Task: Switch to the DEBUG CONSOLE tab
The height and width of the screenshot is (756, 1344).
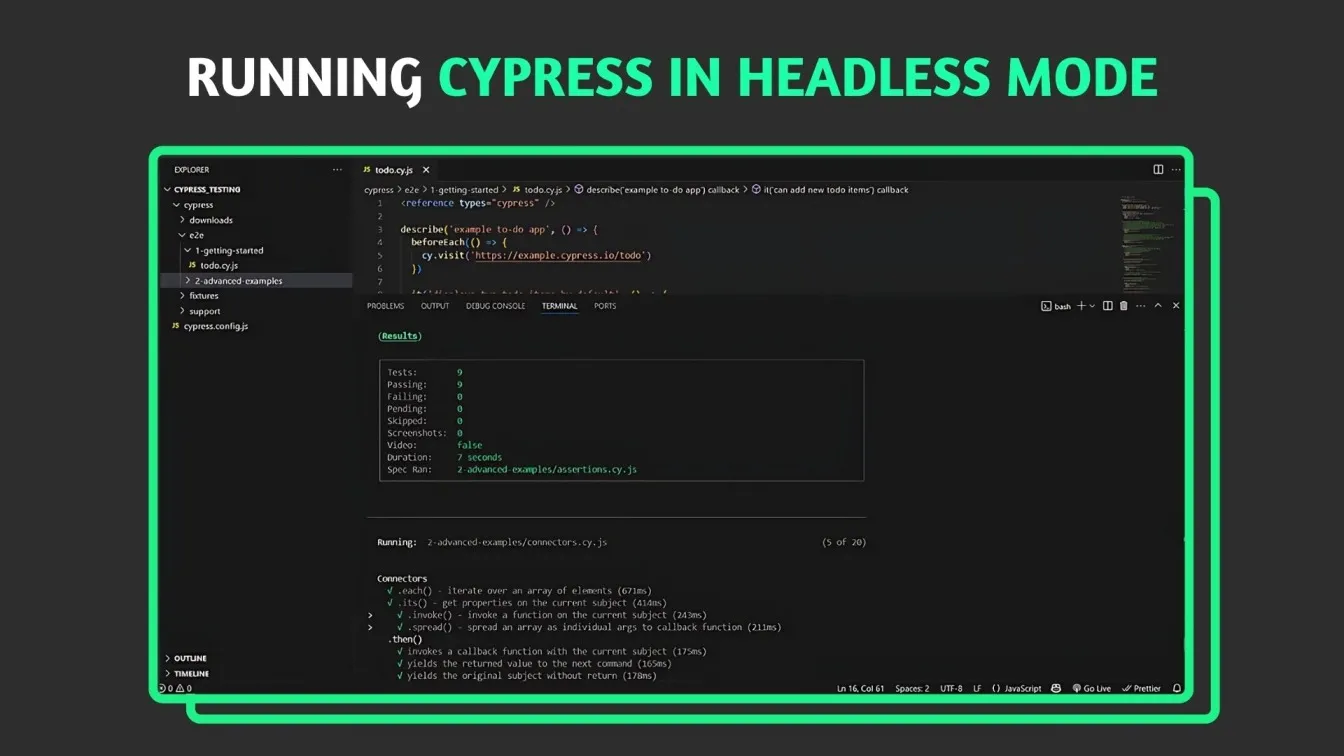Action: [495, 306]
